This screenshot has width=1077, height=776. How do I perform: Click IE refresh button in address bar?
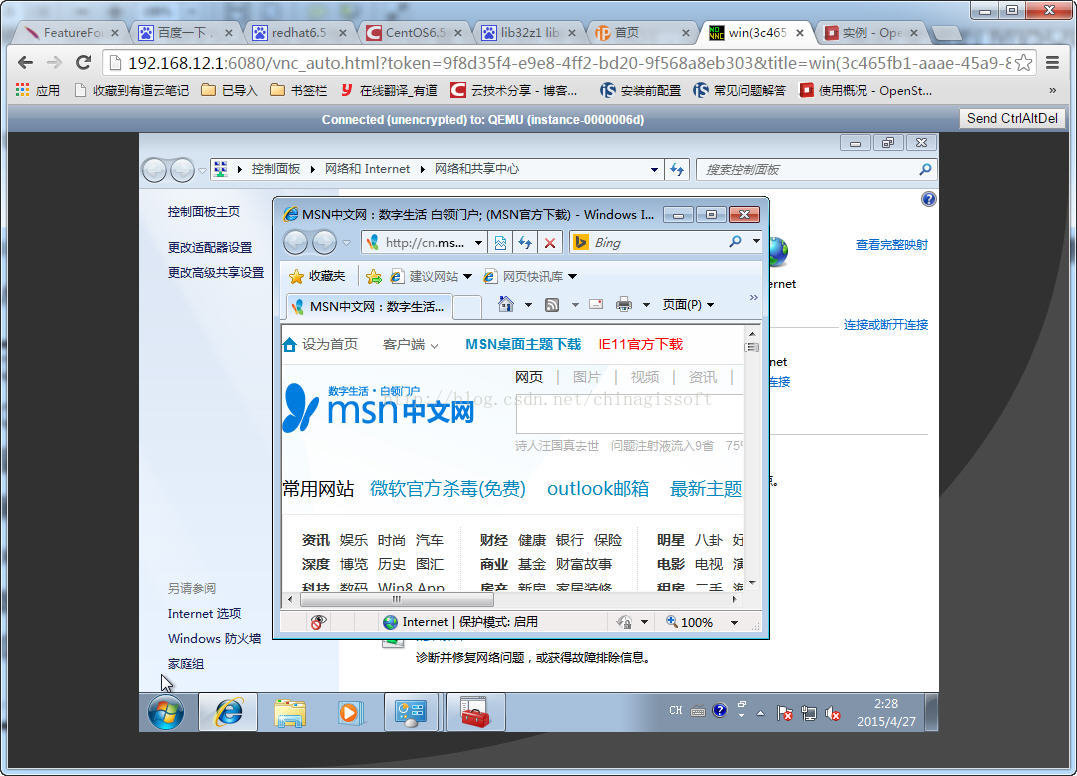coord(525,242)
